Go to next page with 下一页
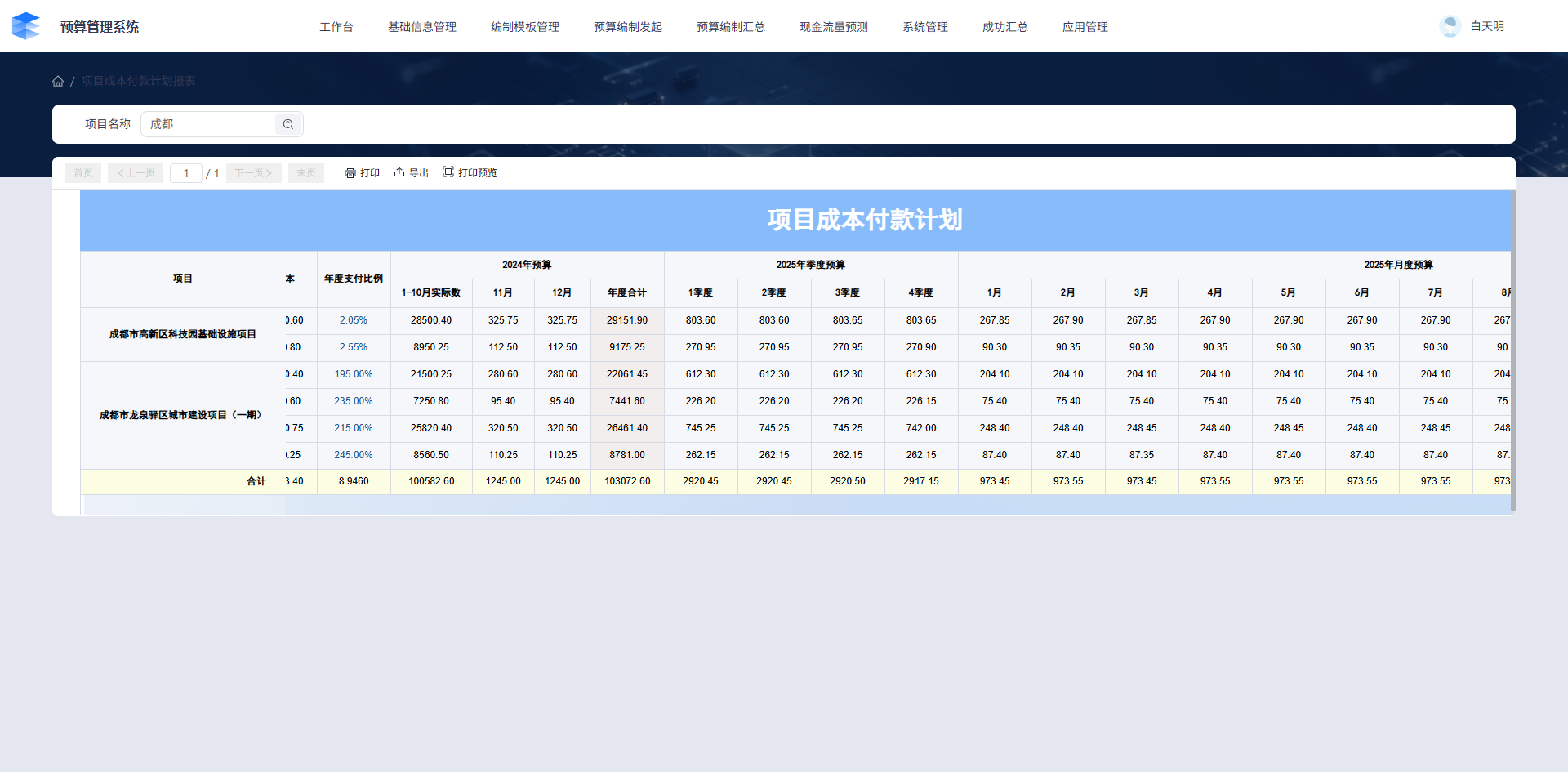The width and height of the screenshot is (1568, 772). pyautogui.click(x=254, y=173)
